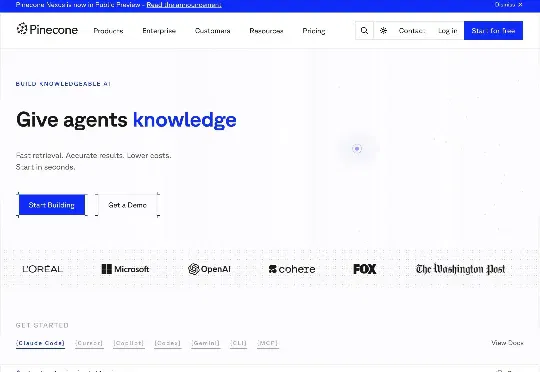Click the Start for free button
This screenshot has height=372, width=540.
pyautogui.click(x=493, y=31)
